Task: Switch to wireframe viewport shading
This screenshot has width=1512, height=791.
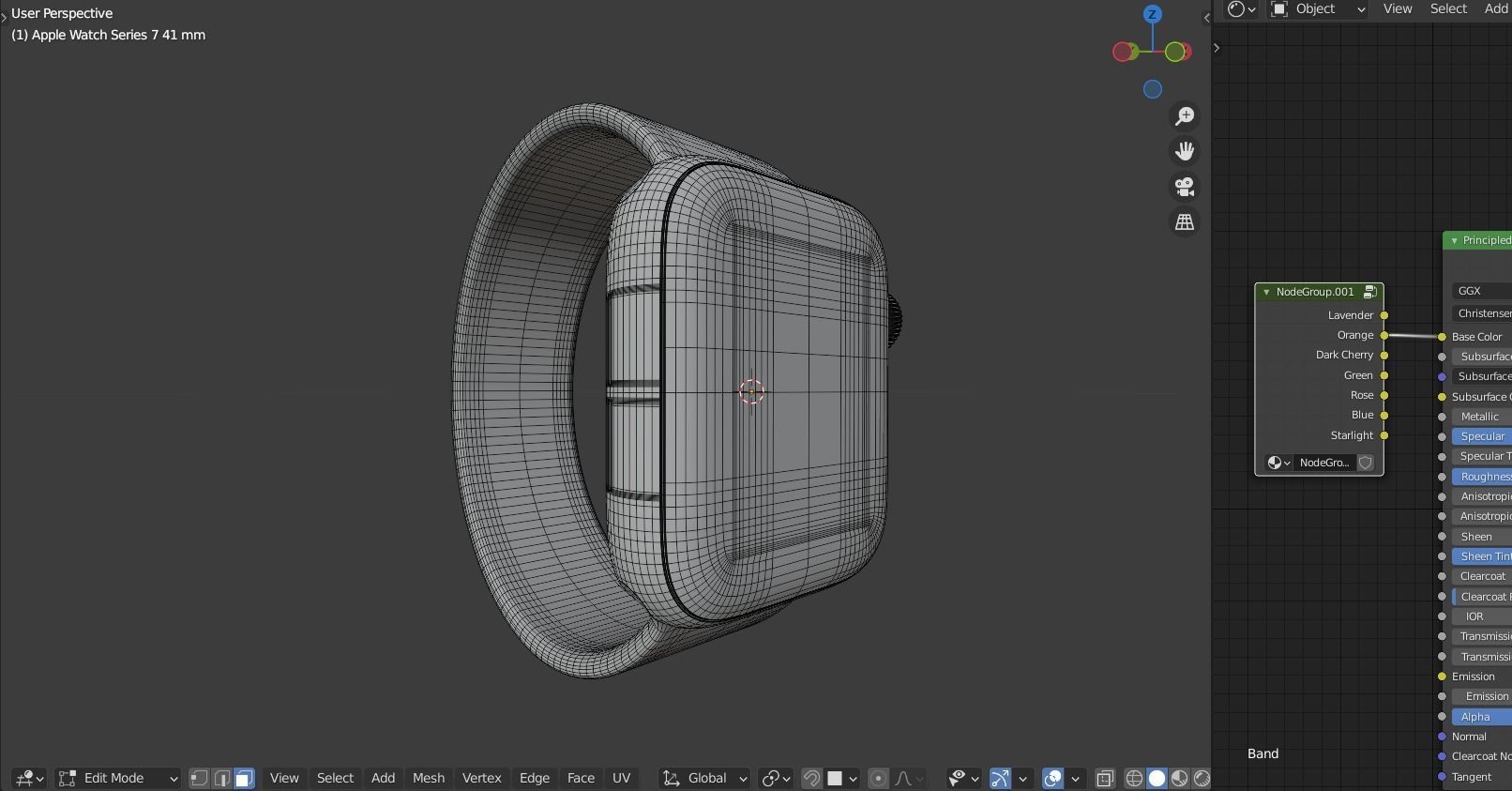Action: (x=1134, y=778)
